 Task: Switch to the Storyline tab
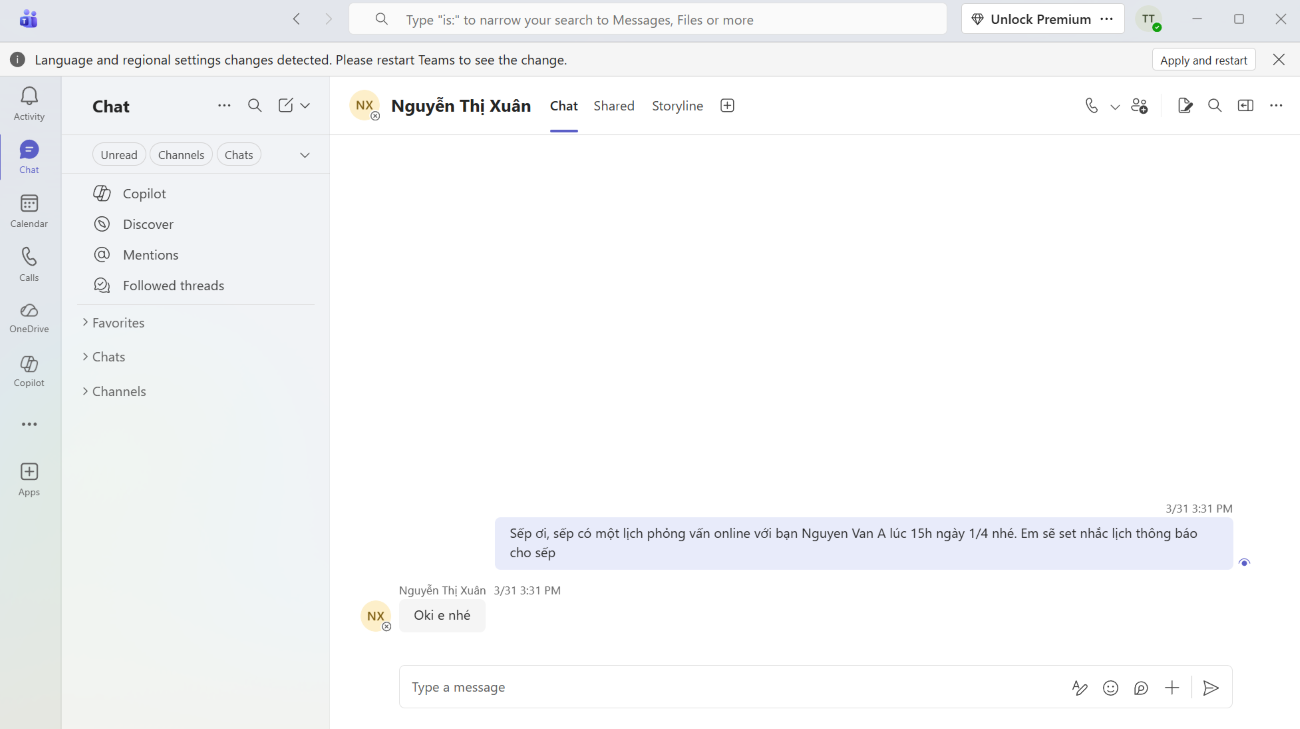[677, 106]
